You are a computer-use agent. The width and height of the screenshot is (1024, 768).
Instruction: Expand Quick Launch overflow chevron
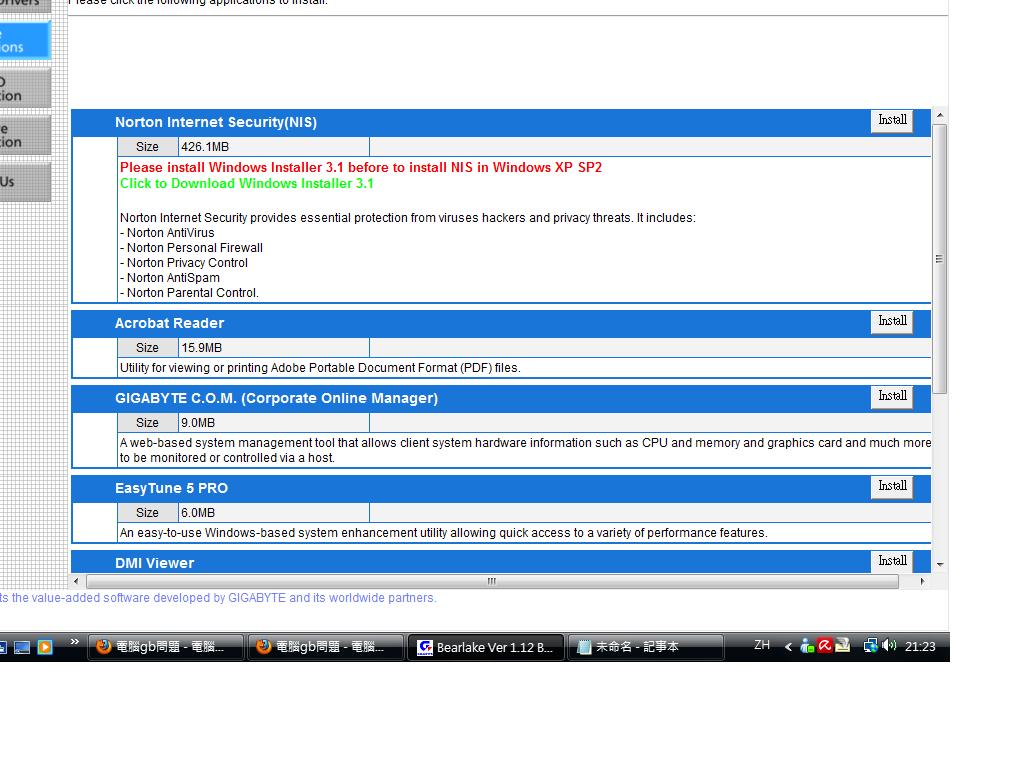tap(74, 642)
